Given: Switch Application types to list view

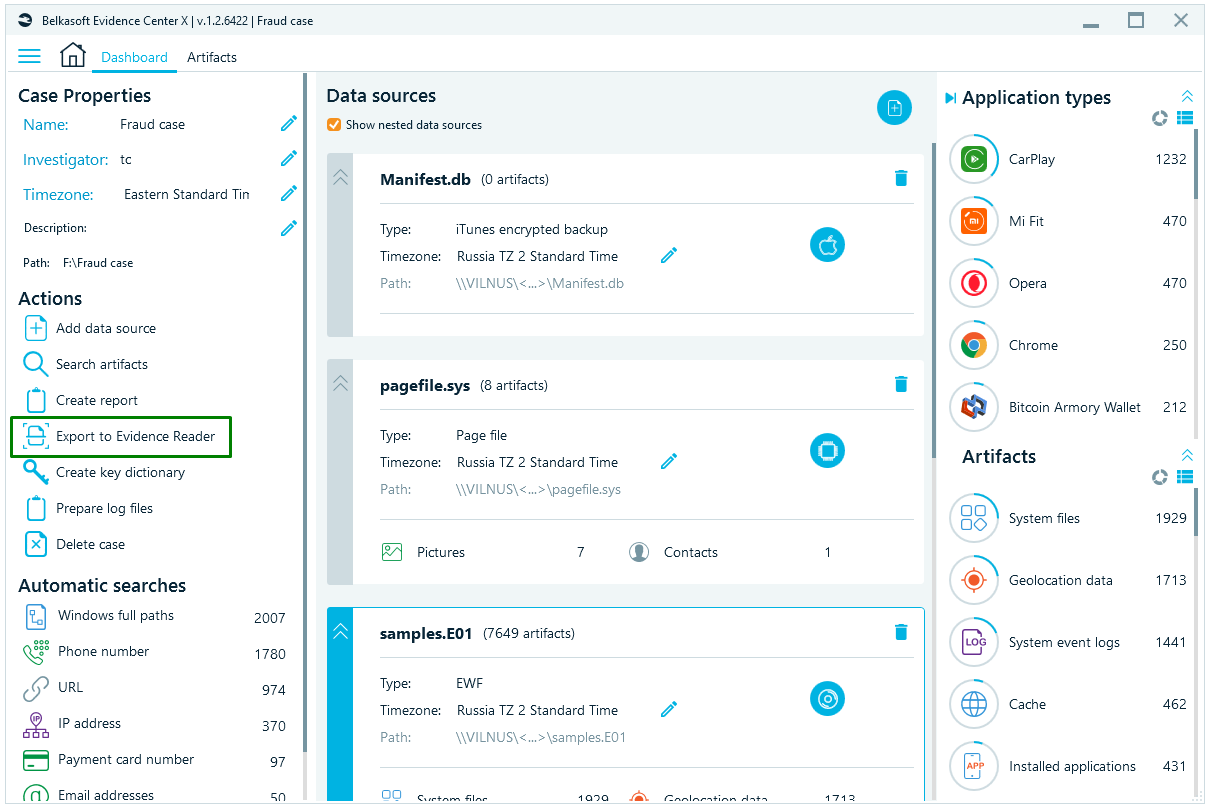Looking at the screenshot, I should tap(1185, 118).
